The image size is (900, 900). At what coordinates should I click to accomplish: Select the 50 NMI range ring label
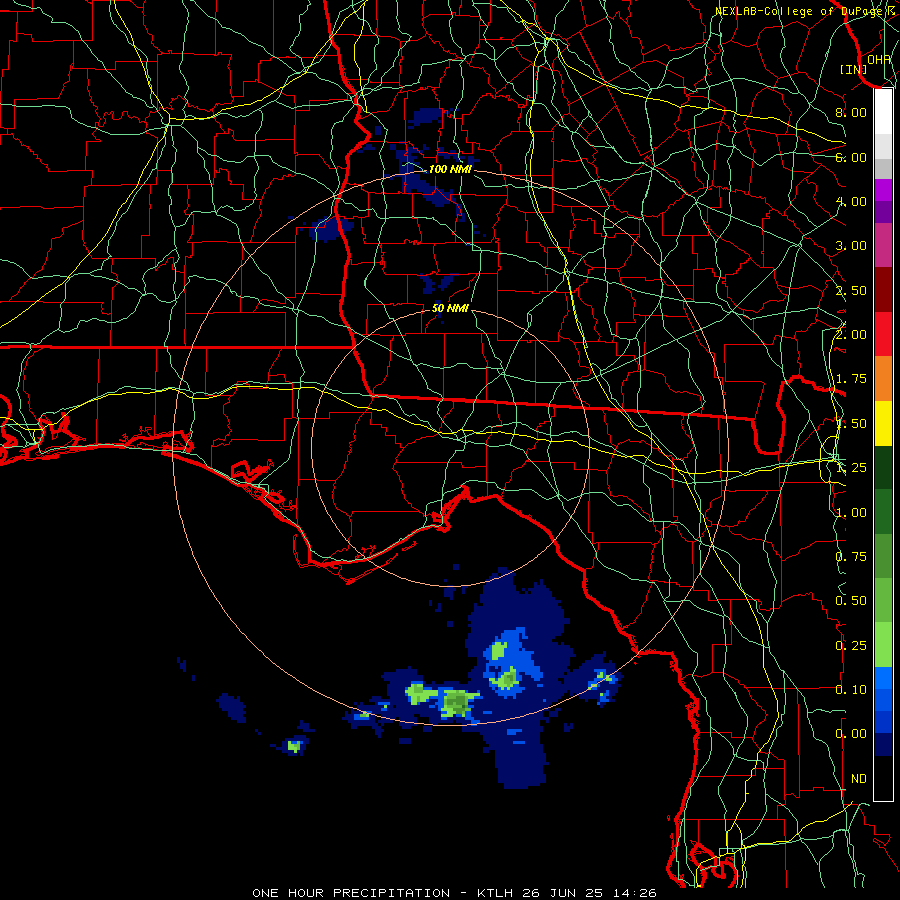click(450, 308)
